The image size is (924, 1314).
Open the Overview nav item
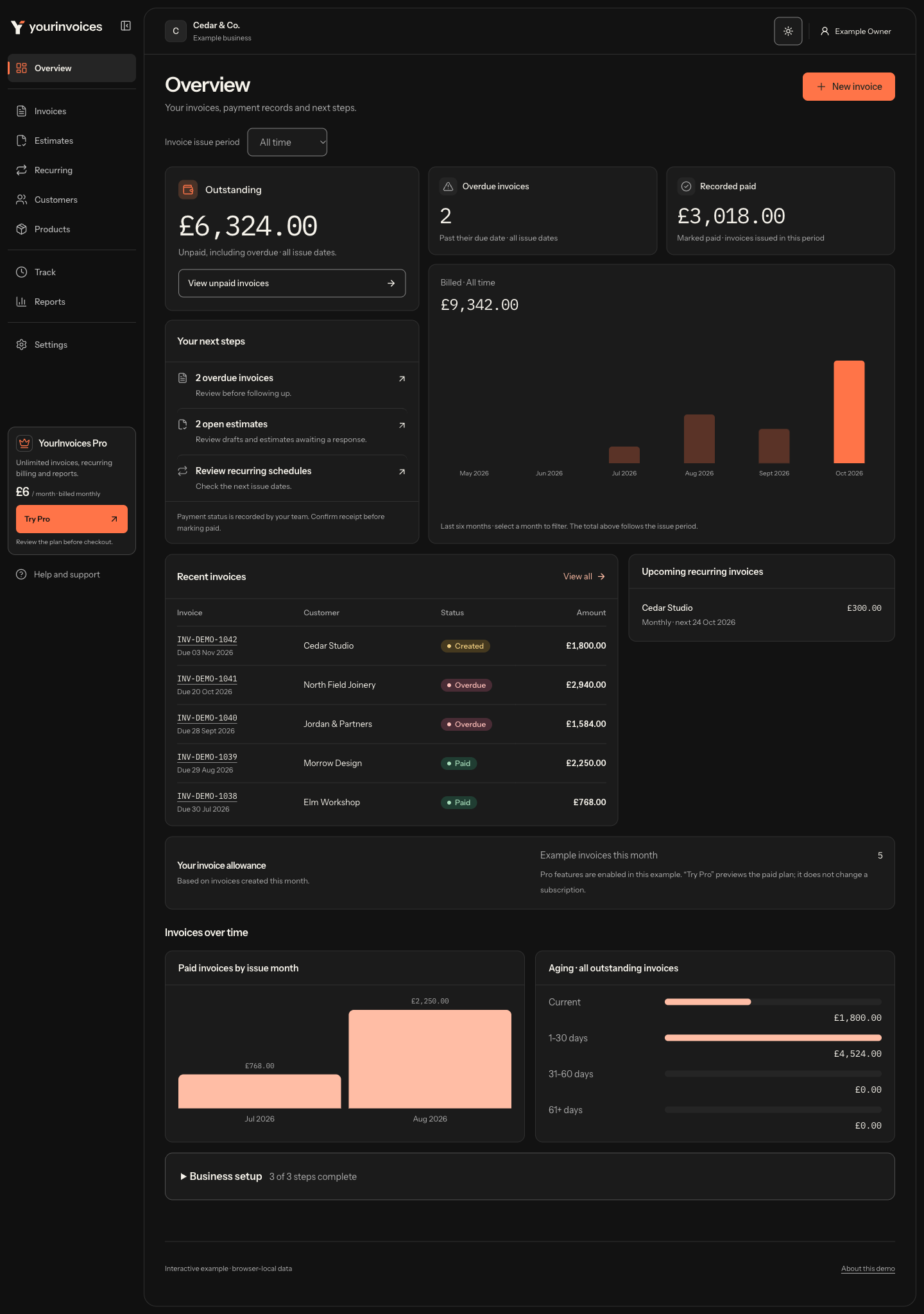coord(72,68)
